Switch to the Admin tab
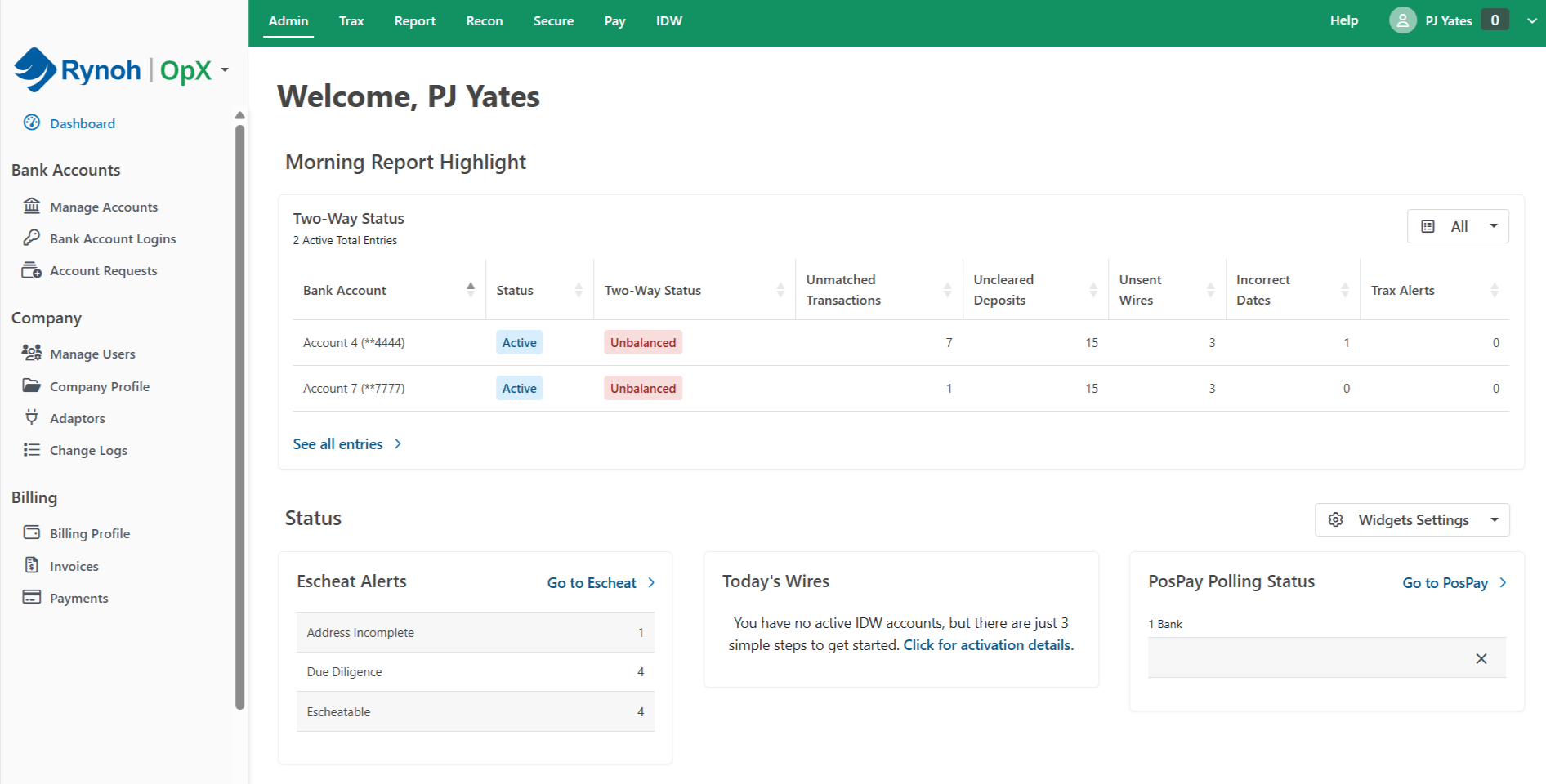Image resolution: width=1546 pixels, height=784 pixels. pos(288,21)
